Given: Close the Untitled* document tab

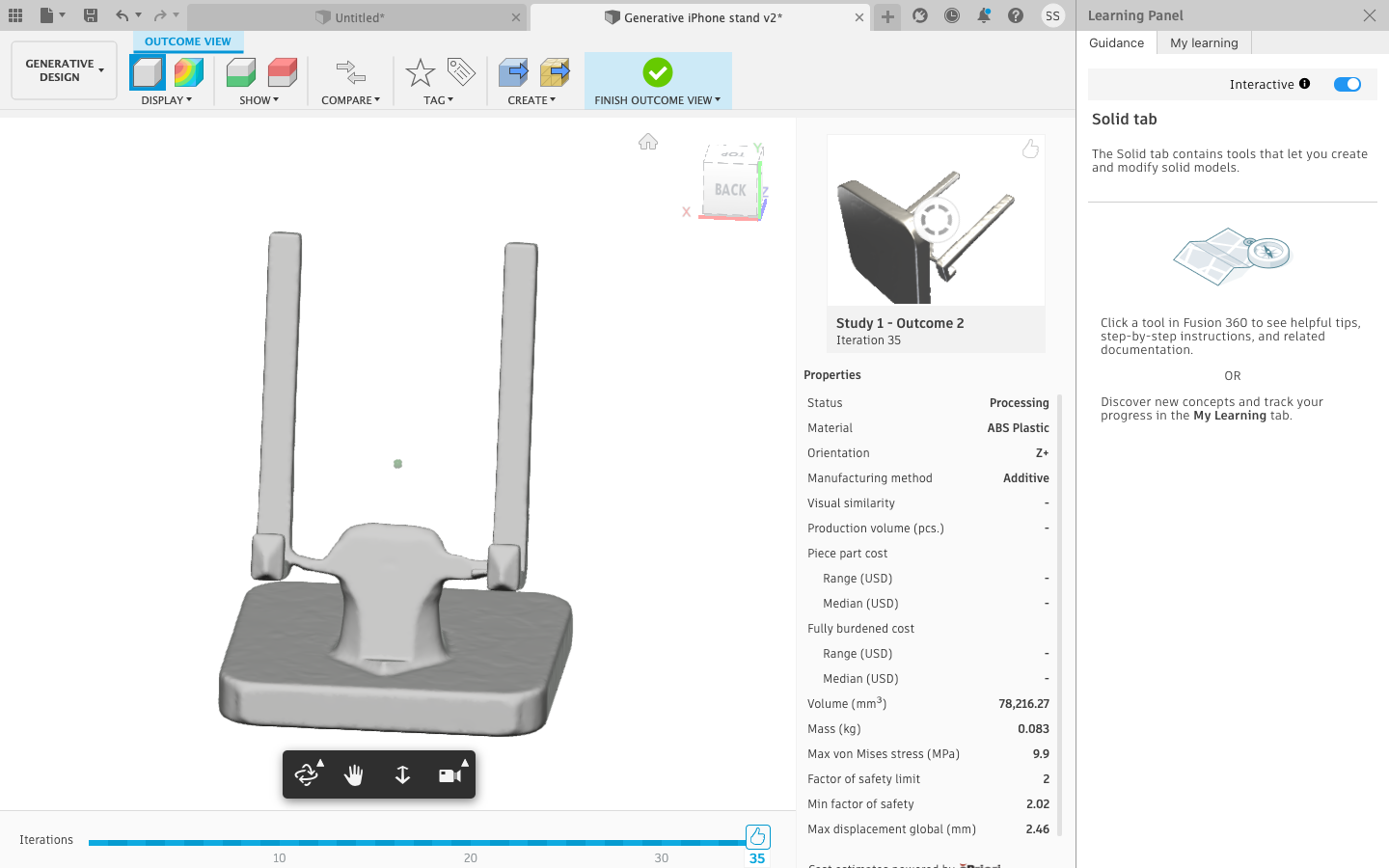Looking at the screenshot, I should (516, 17).
